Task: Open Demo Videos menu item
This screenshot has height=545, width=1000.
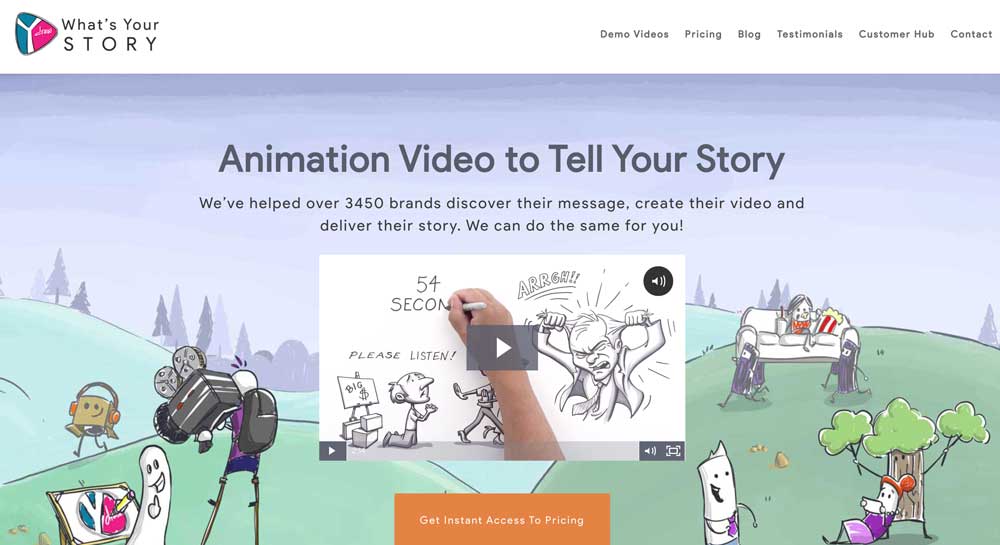Action: [634, 34]
